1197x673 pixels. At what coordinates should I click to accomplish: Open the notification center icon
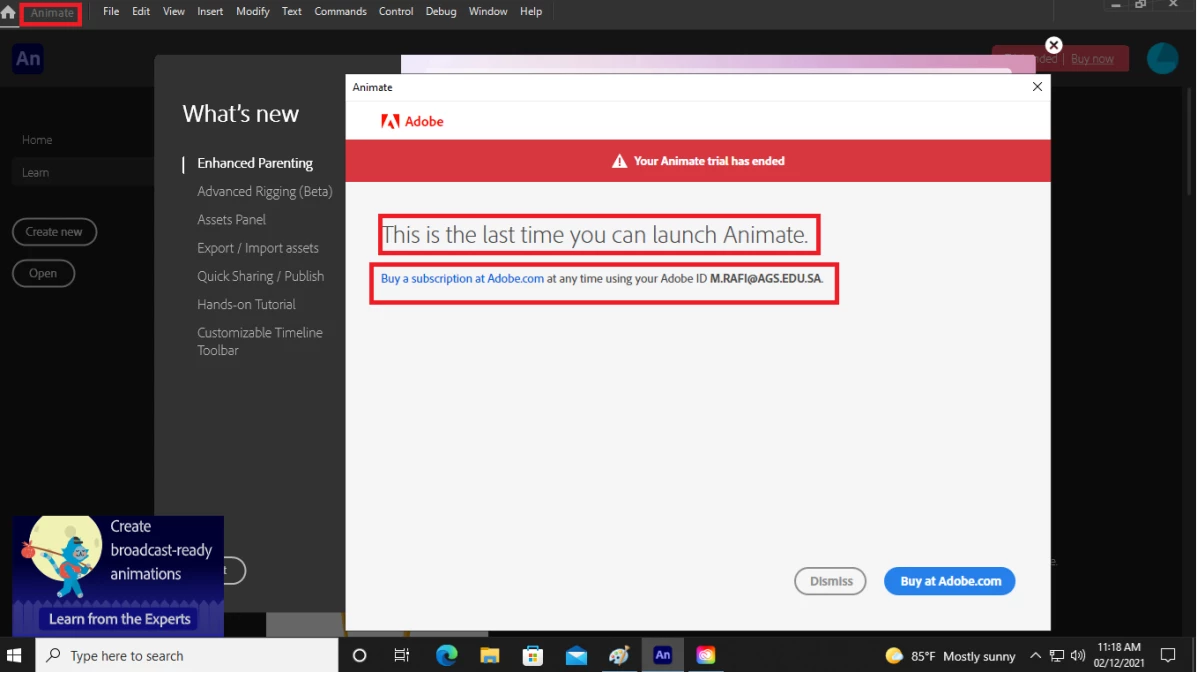coord(1168,655)
